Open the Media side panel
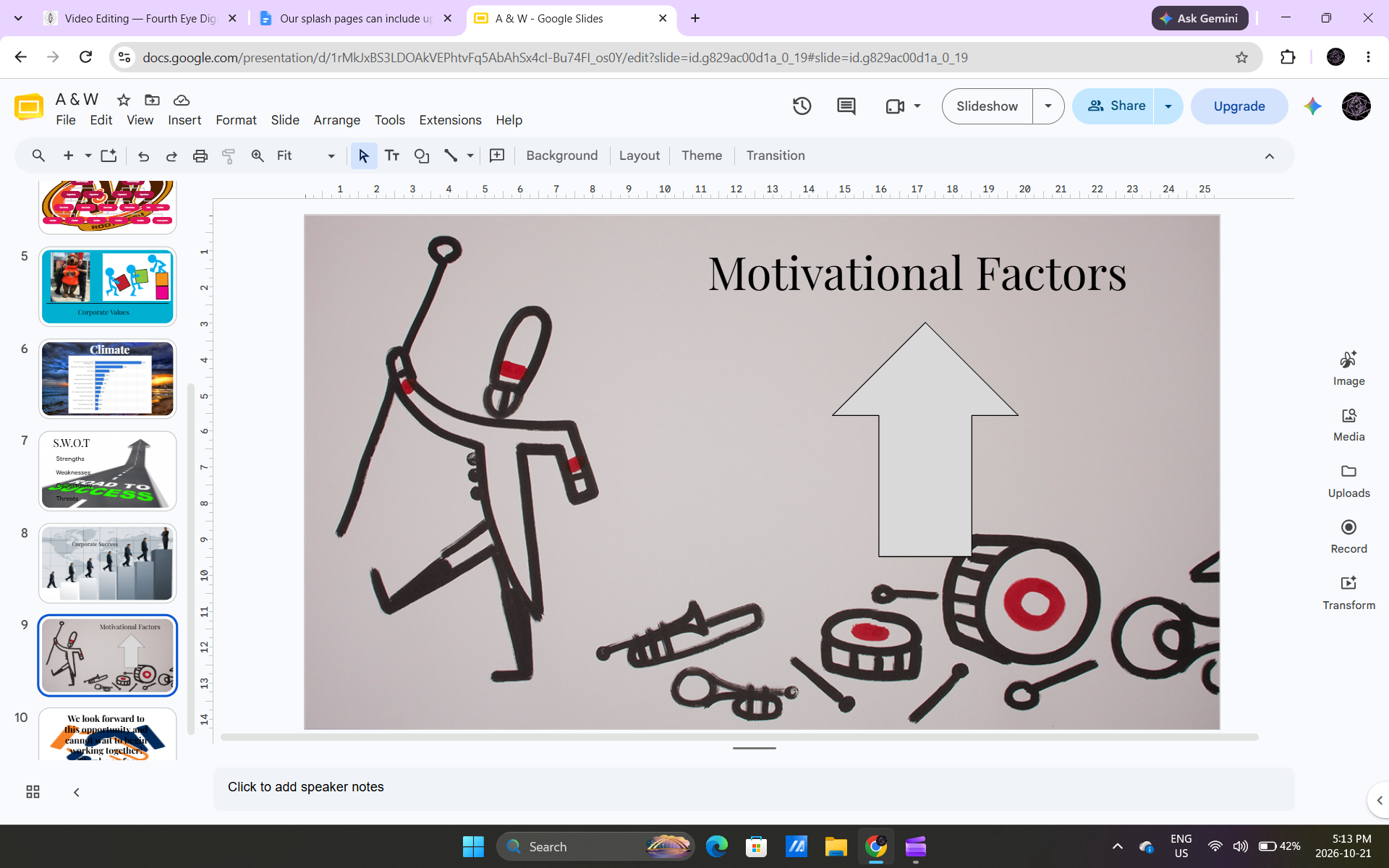This screenshot has height=868, width=1389. 1348,425
